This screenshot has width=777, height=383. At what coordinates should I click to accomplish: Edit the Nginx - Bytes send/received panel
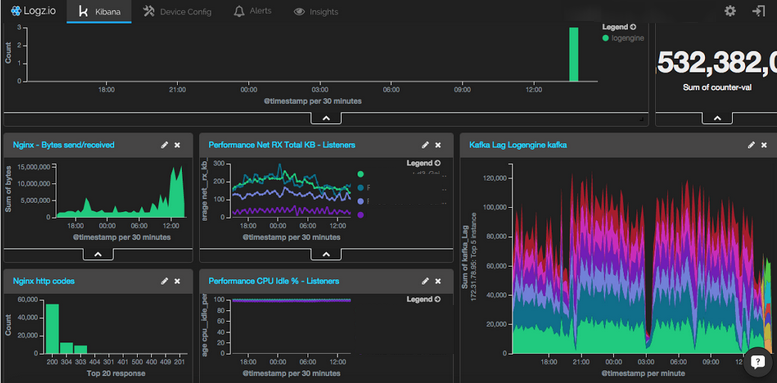[x=165, y=145]
